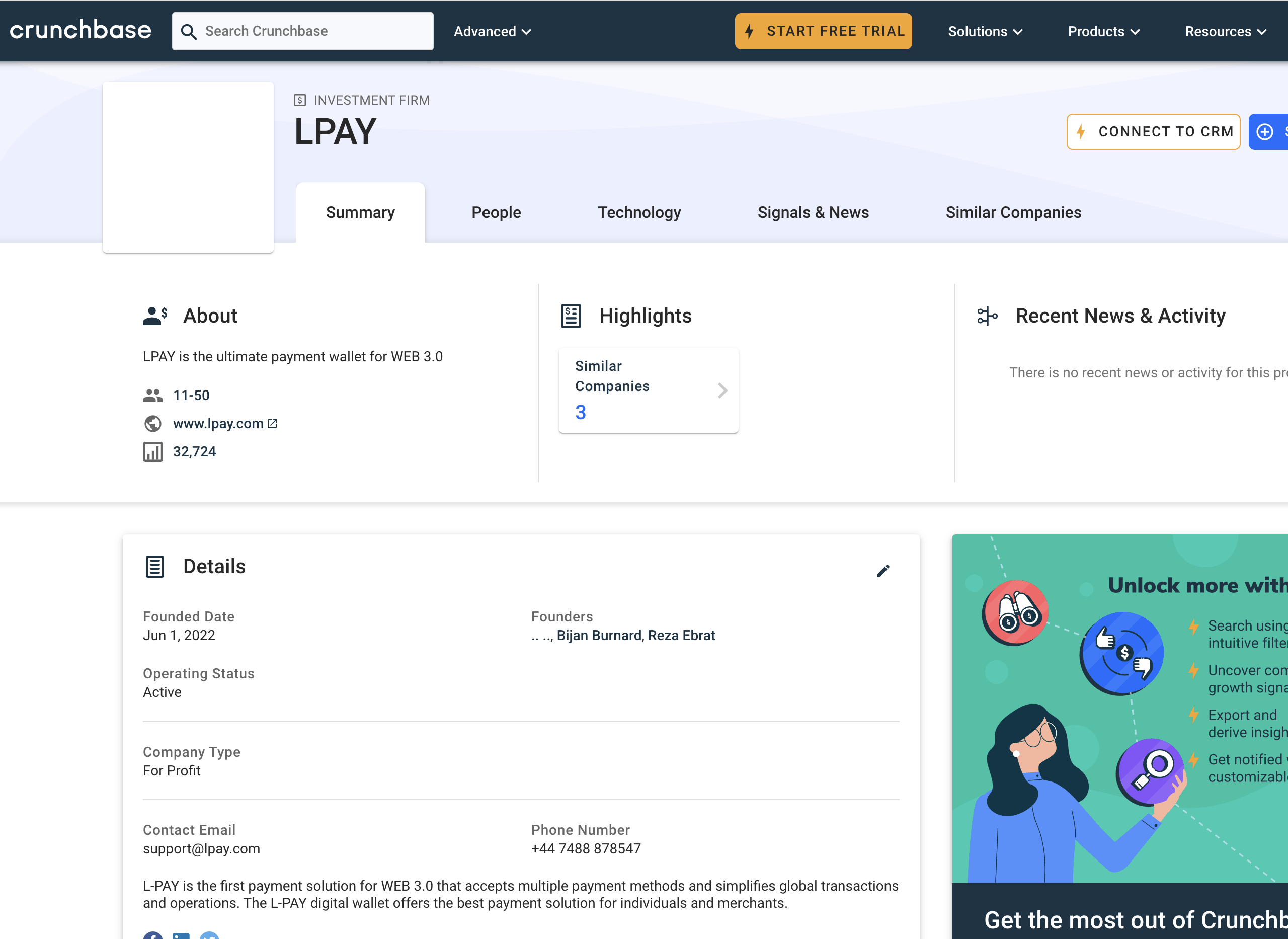Click the crunchbase logo
Viewport: 1288px width, 939px height.
(80, 30)
